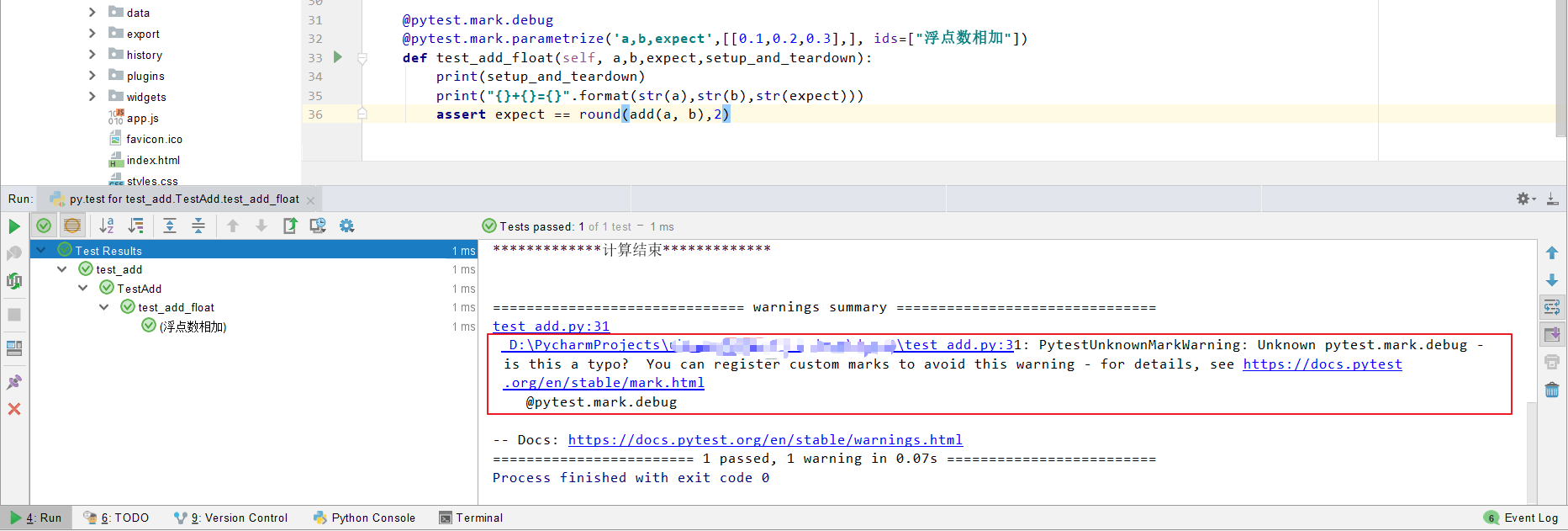Screen dimensions: 1568x531
Task: Open the Python Console tab
Action: [364, 518]
